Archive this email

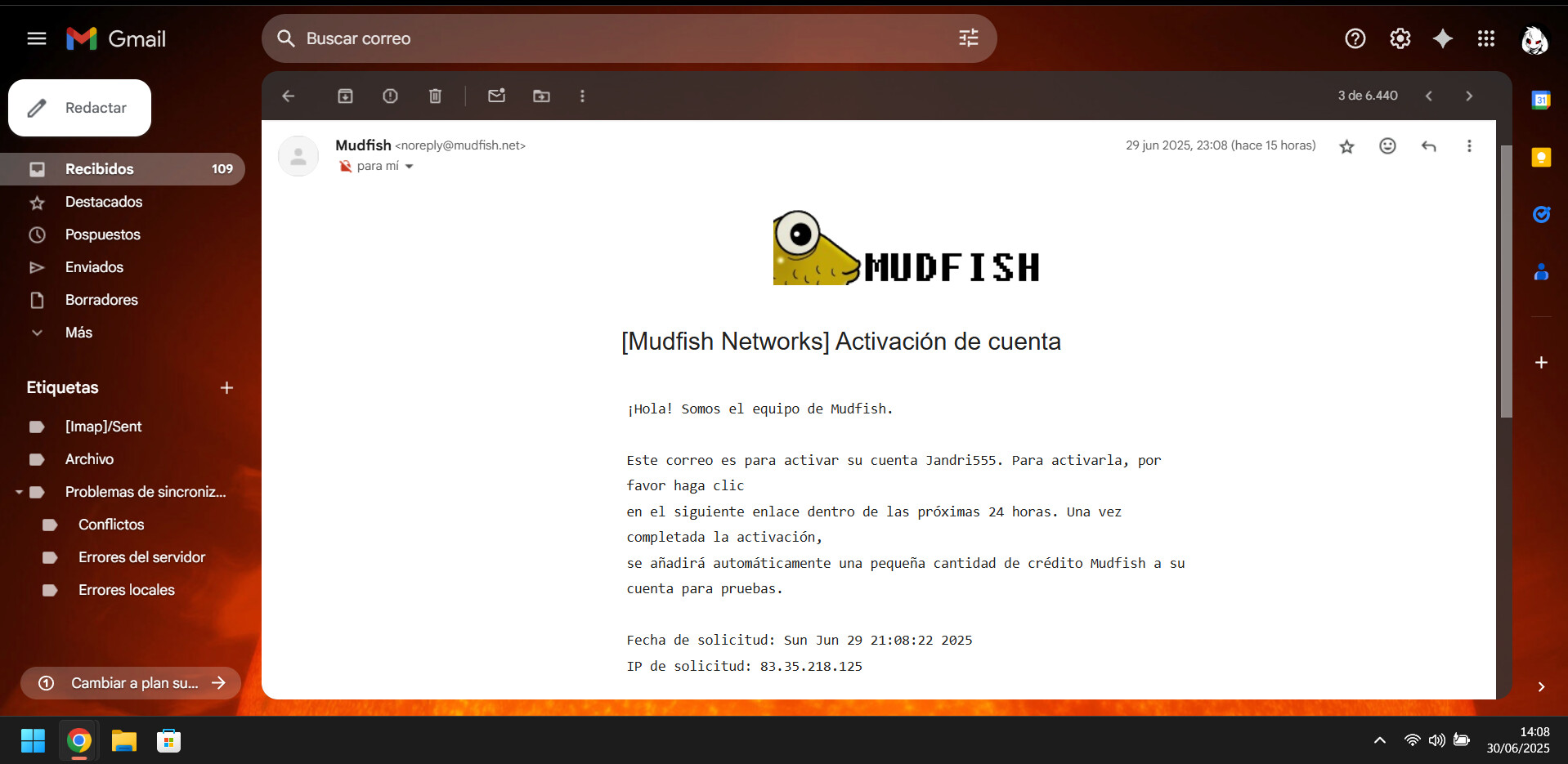(345, 96)
